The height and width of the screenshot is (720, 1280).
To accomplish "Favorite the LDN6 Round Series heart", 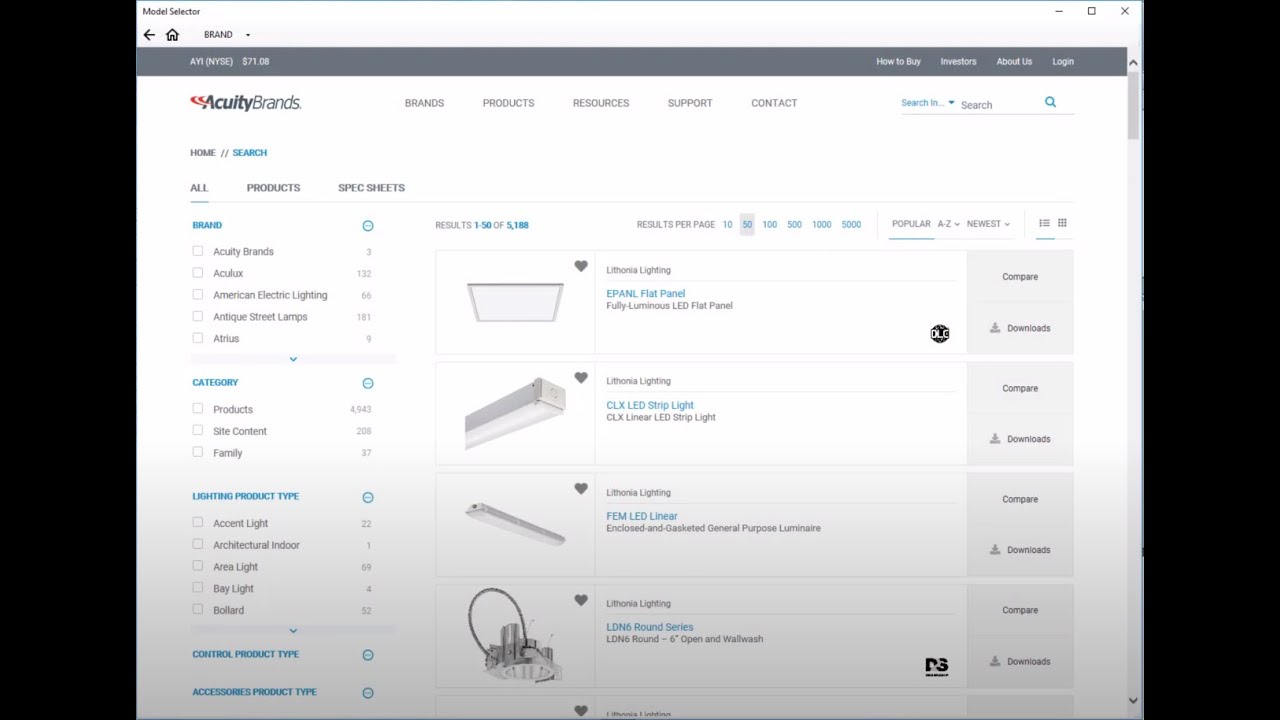I will point(581,600).
